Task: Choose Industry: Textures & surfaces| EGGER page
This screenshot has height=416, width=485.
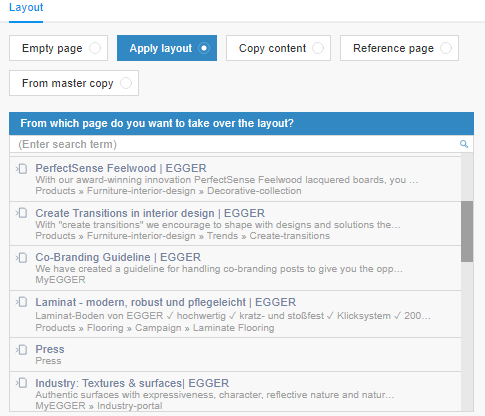Action: 132,383
